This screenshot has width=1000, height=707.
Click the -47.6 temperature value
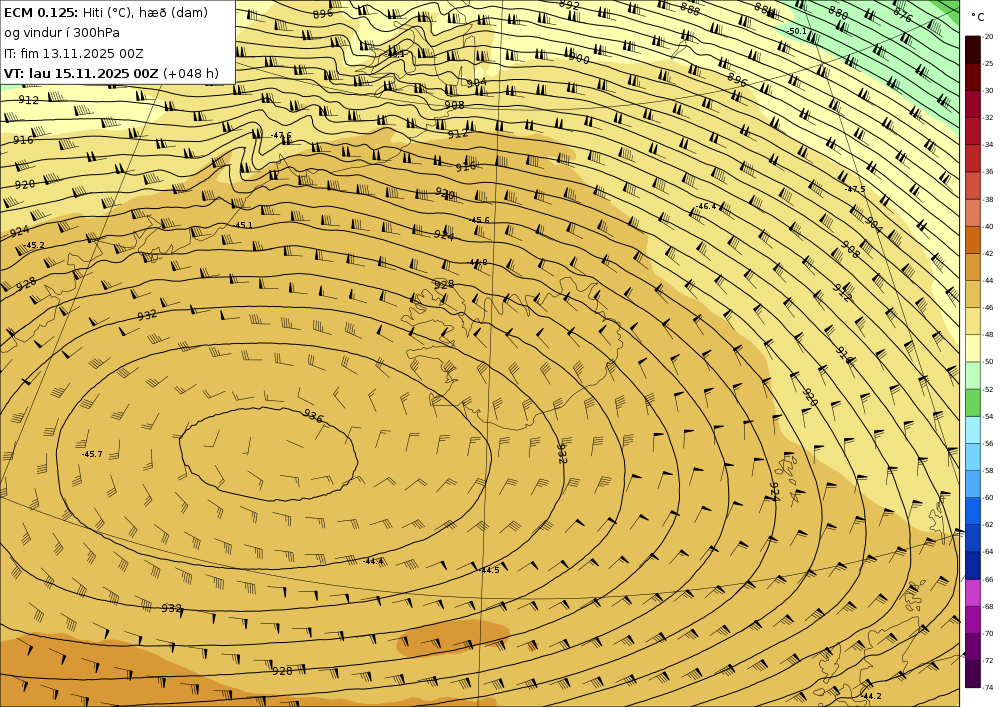pyautogui.click(x=281, y=135)
